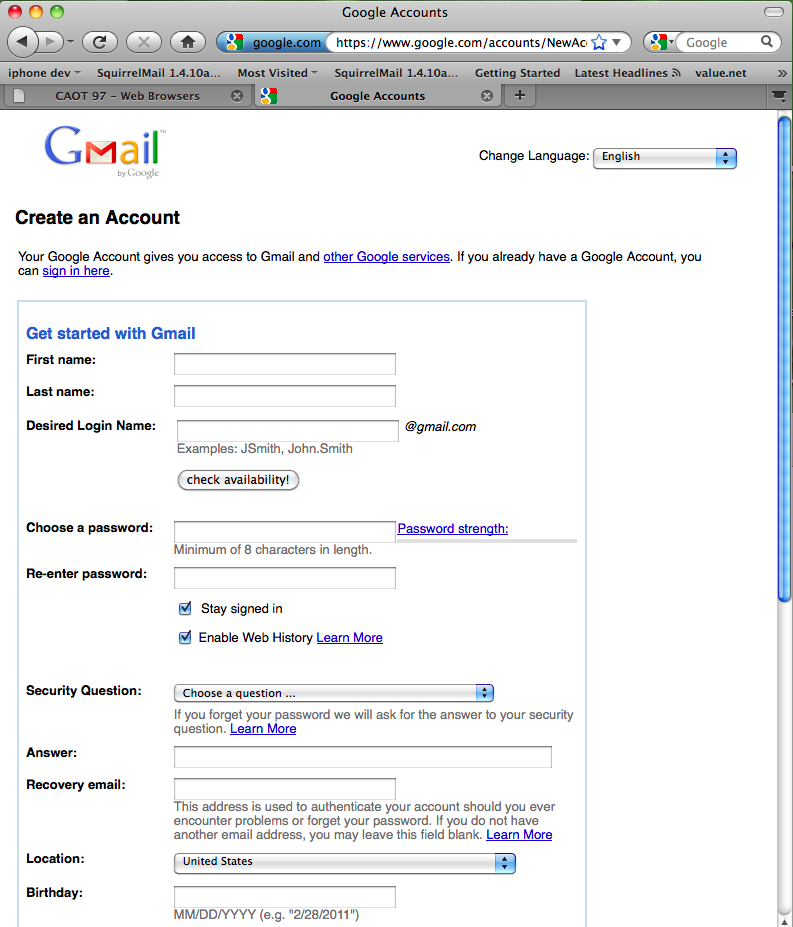Follow the other Google services link
This screenshot has width=793, height=927.
pyautogui.click(x=386, y=257)
